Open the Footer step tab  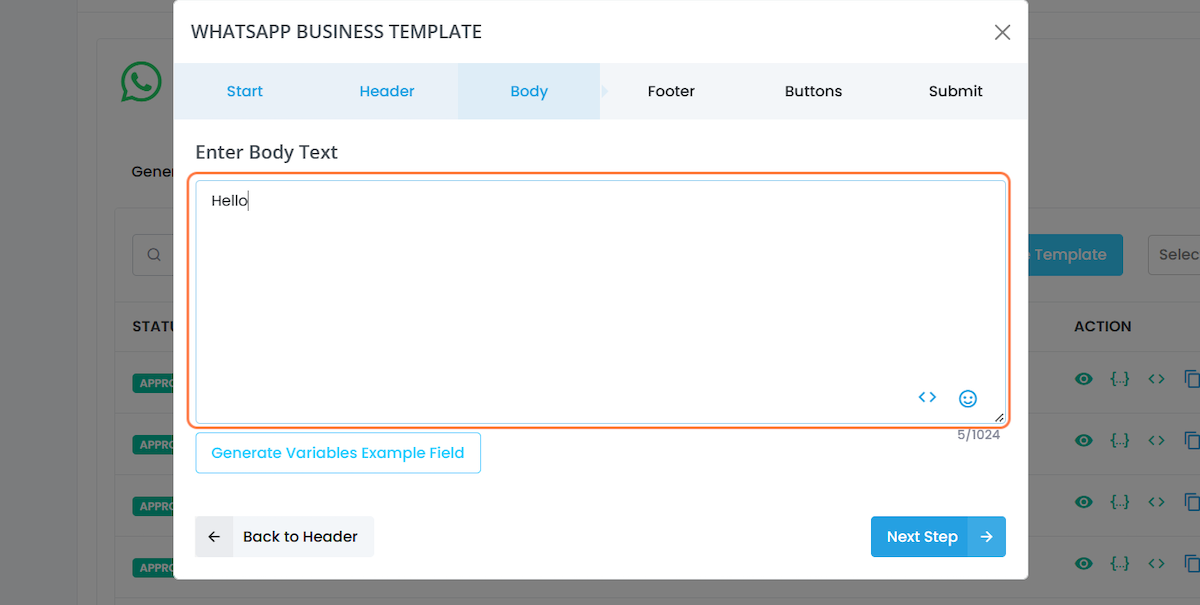(x=671, y=91)
